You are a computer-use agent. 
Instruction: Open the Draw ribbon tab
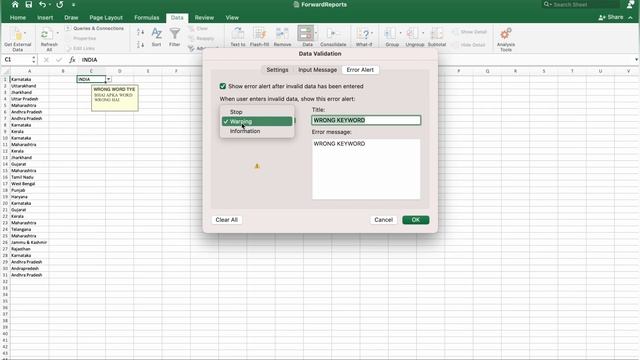coord(71,18)
